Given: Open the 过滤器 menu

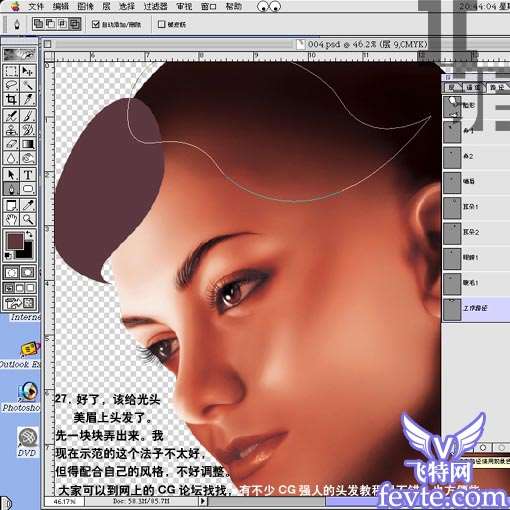Looking at the screenshot, I should tap(155, 6).
